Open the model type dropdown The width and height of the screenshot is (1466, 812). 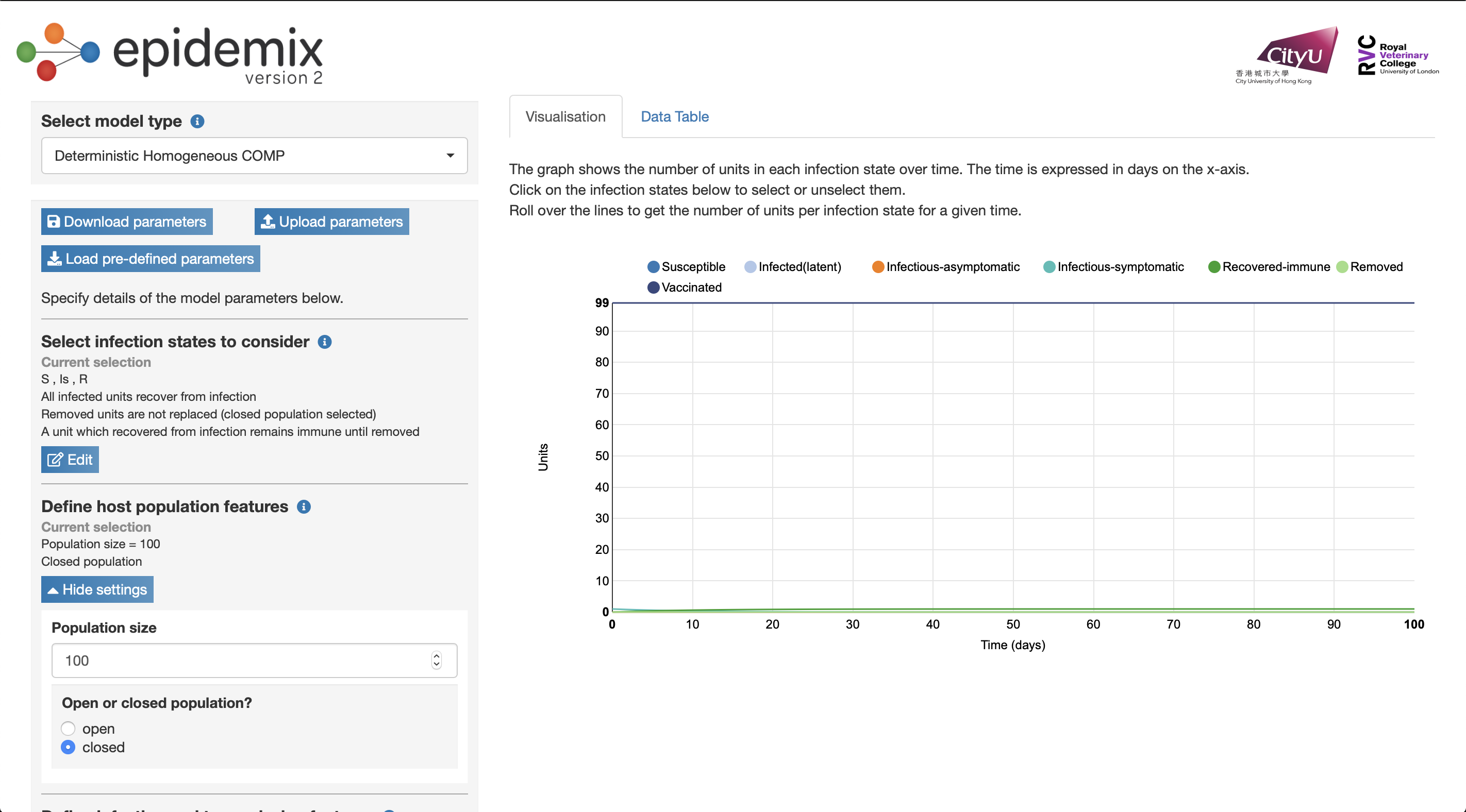pyautogui.click(x=255, y=156)
